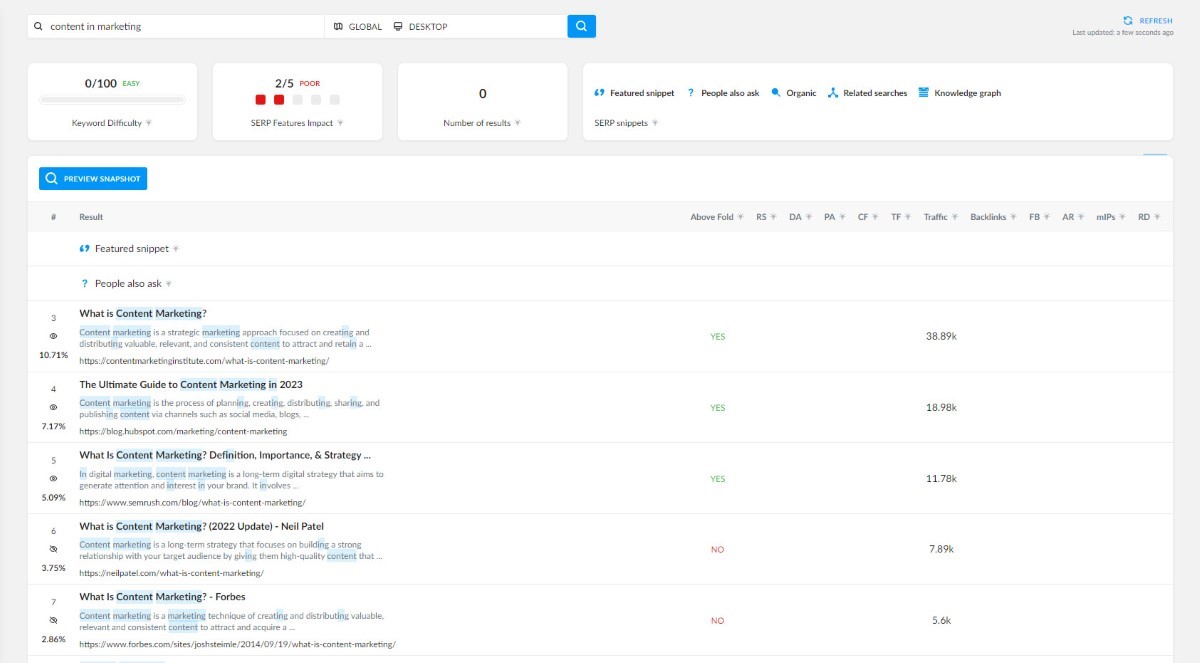Click the DESKTOP device selector
The height and width of the screenshot is (663, 1200).
420,27
